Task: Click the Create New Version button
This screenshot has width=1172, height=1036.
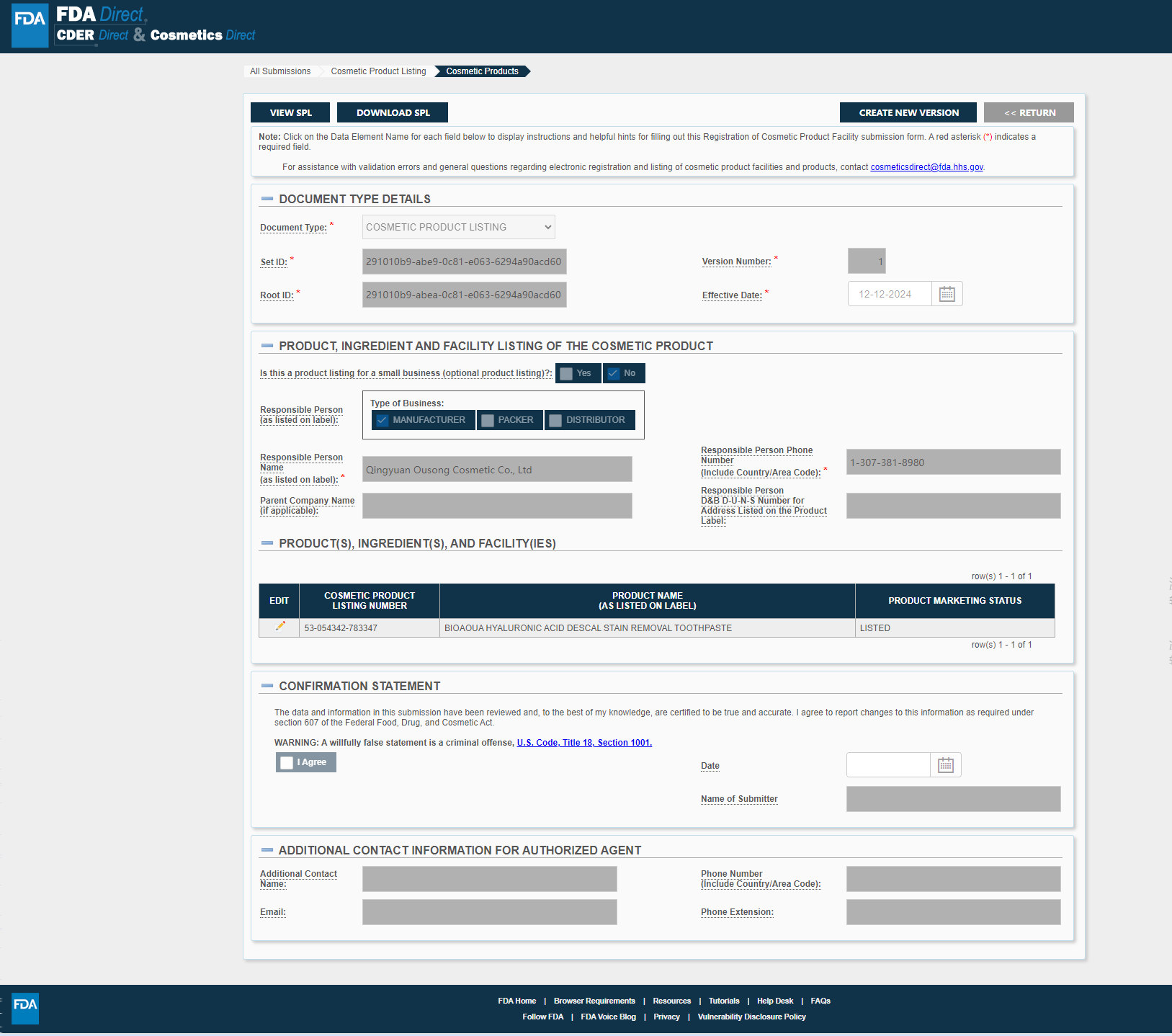Action: pyautogui.click(x=908, y=112)
